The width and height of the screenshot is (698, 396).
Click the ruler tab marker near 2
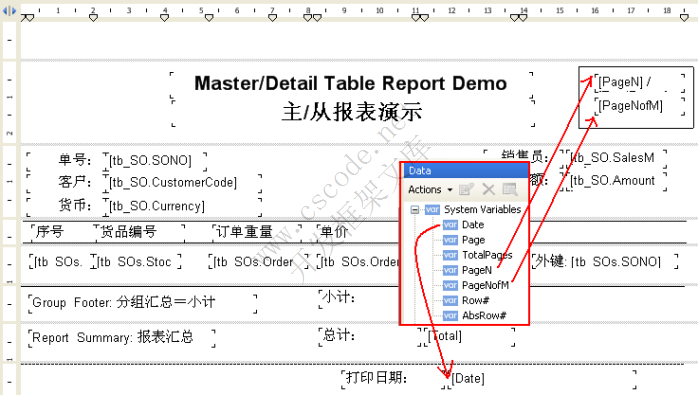tap(93, 17)
